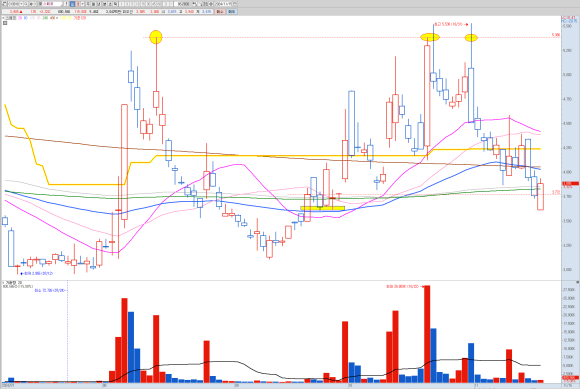Click the red buy button in the quote bar
Viewport: 580px width, 389px height.
point(220,11)
